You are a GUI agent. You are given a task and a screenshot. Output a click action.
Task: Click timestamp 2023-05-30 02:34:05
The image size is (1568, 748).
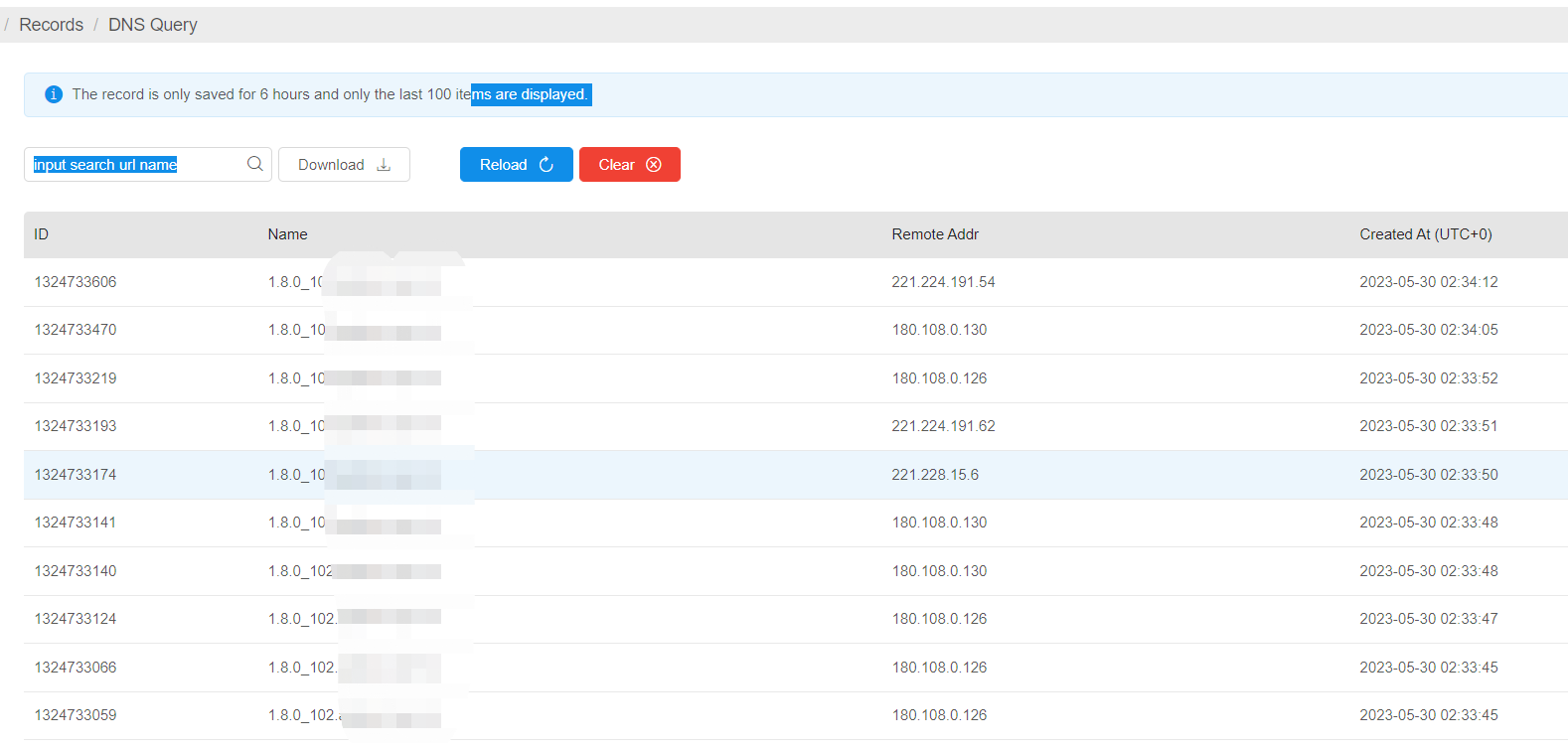pyautogui.click(x=1429, y=330)
